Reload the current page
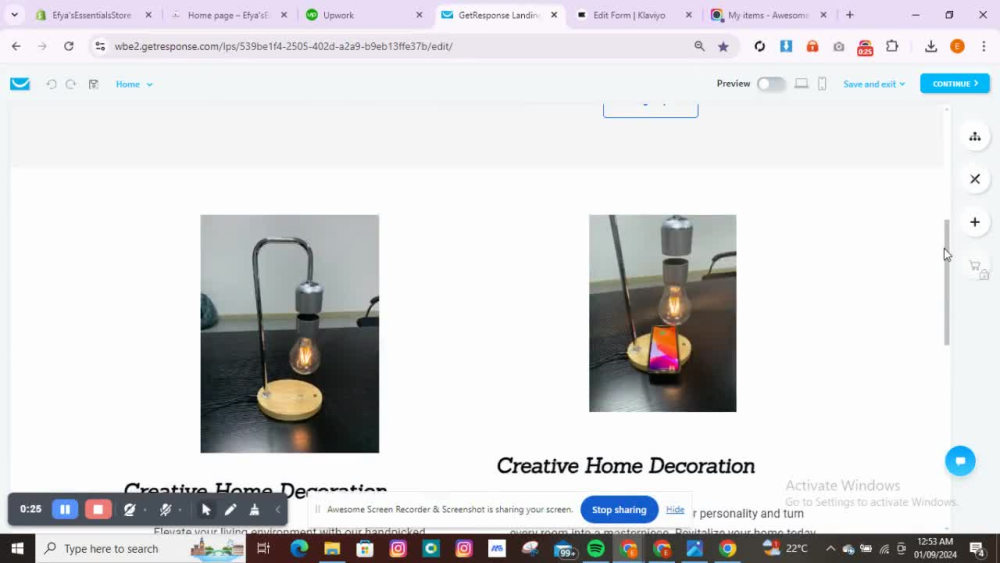The image size is (1000, 563). pyautogui.click(x=69, y=46)
